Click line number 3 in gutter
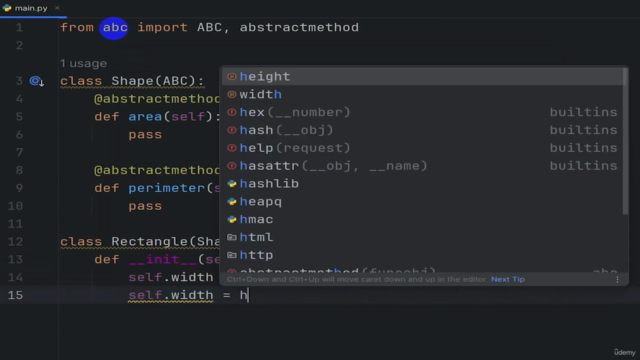640x360 pixels. [x=19, y=81]
